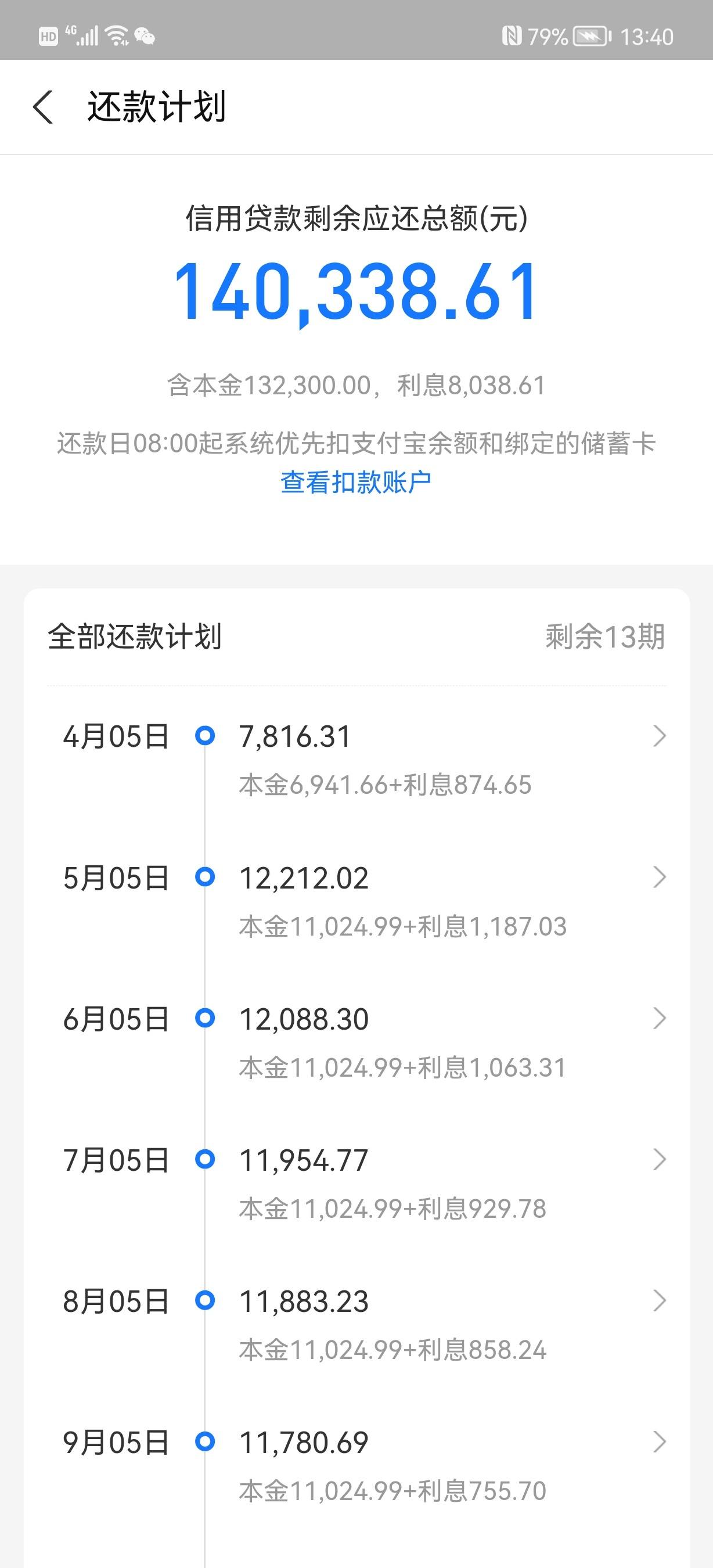This screenshot has height=1568, width=713.
Task: Expand the 5月05日 repayment chevron
Action: [x=660, y=877]
